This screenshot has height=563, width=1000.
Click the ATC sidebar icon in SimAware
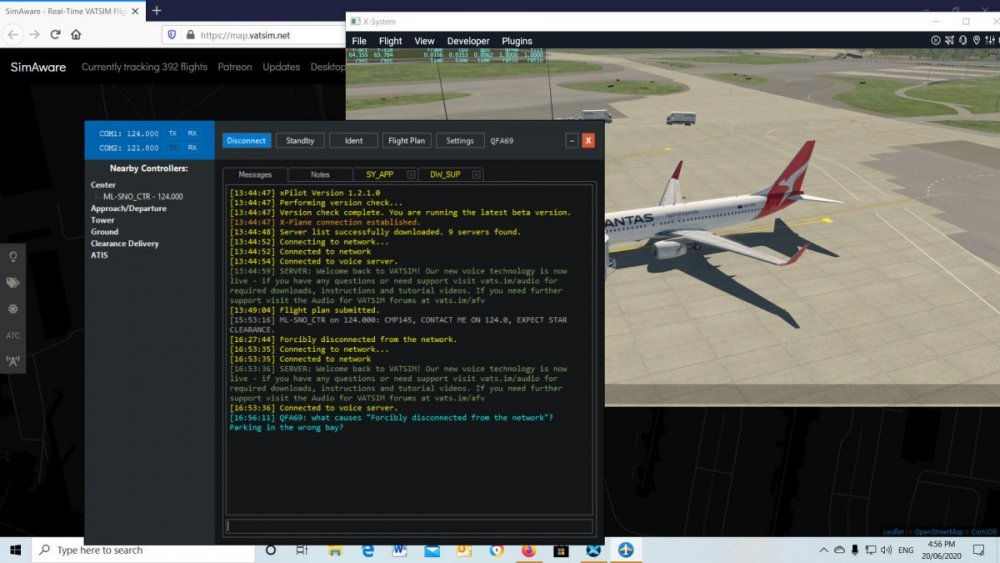tap(13, 335)
